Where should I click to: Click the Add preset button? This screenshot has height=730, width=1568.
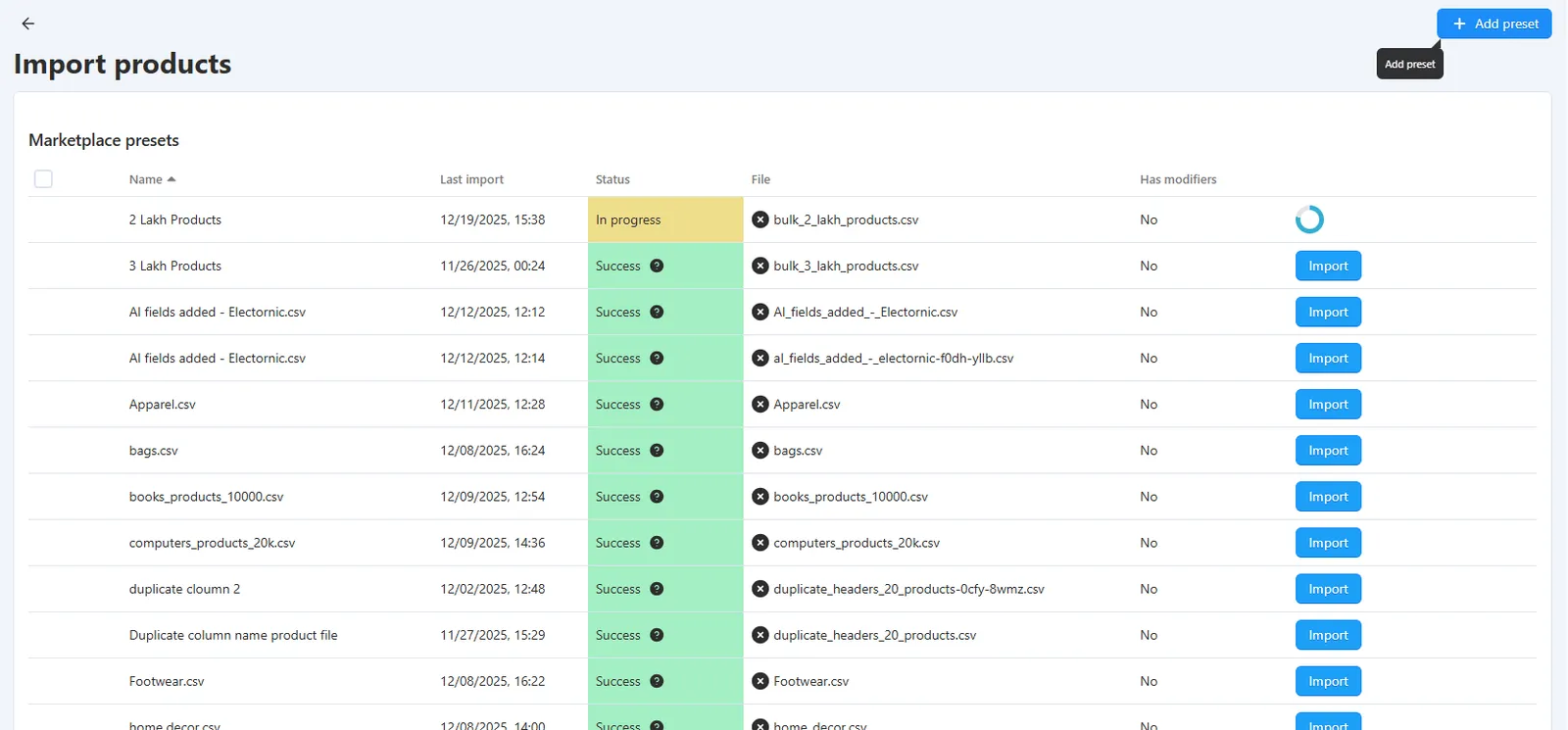1494,24
